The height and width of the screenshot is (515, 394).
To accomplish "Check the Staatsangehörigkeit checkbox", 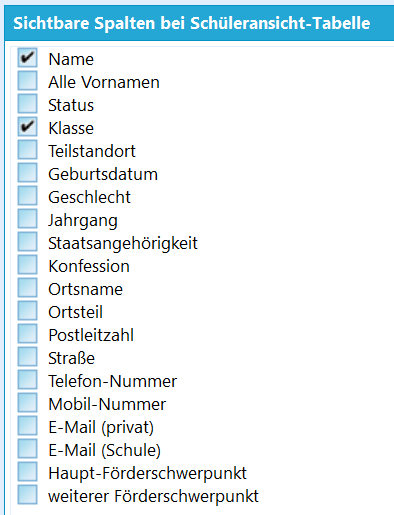I will [x=27, y=242].
